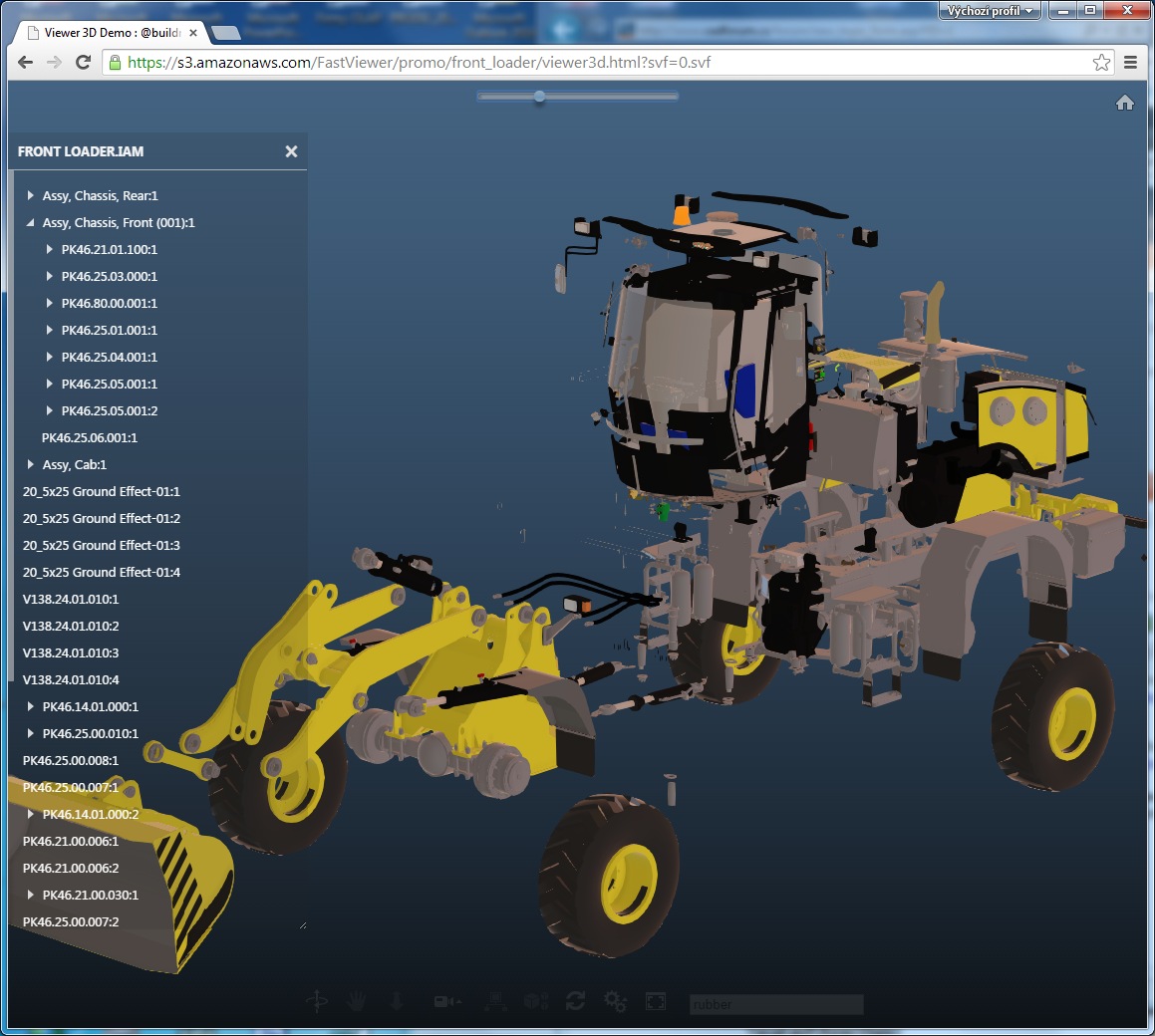
Task: Expand Assy, Chassis, Rear:1 node
Action: [x=31, y=196]
